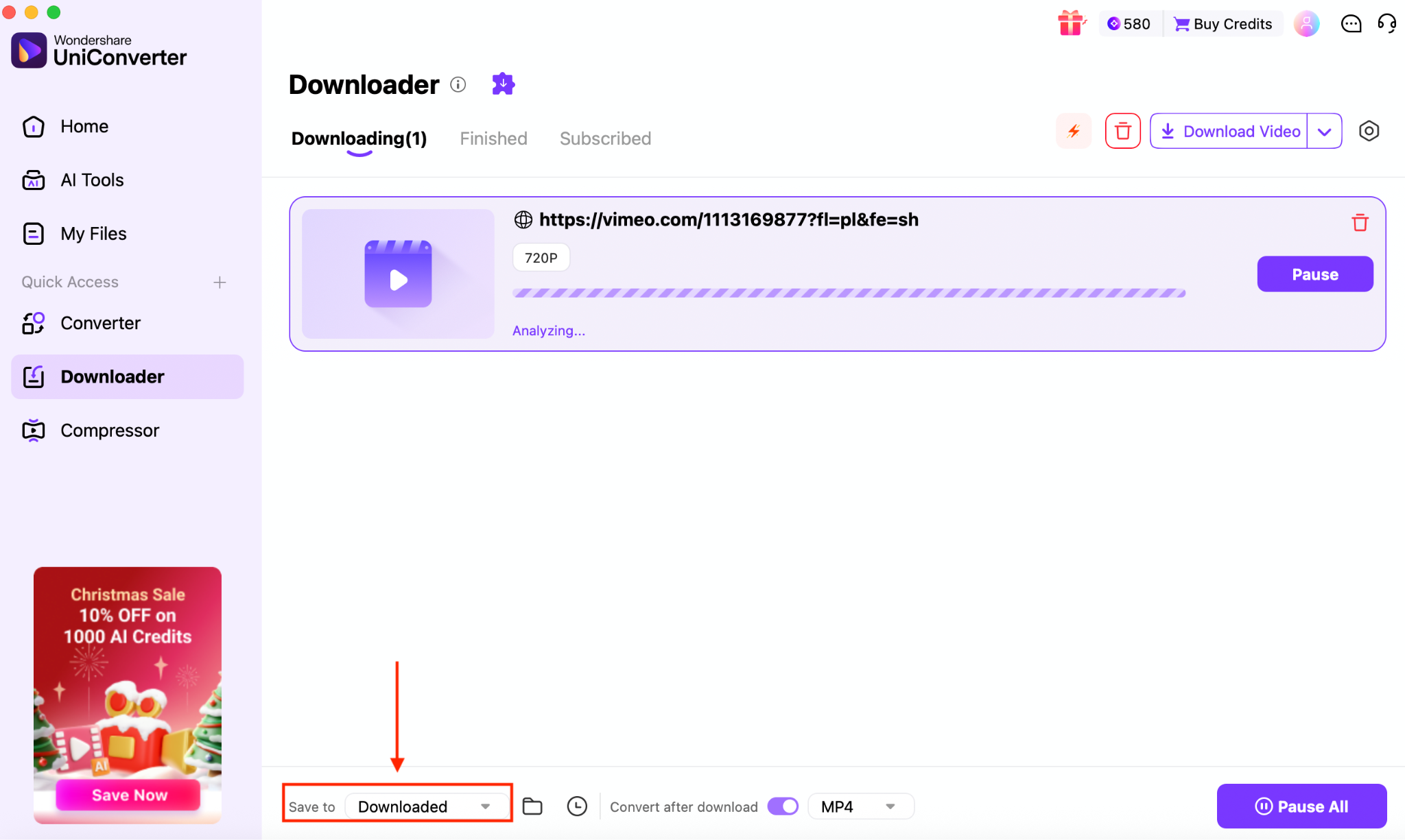
Task: Switch to the Finished tab
Action: pos(493,138)
